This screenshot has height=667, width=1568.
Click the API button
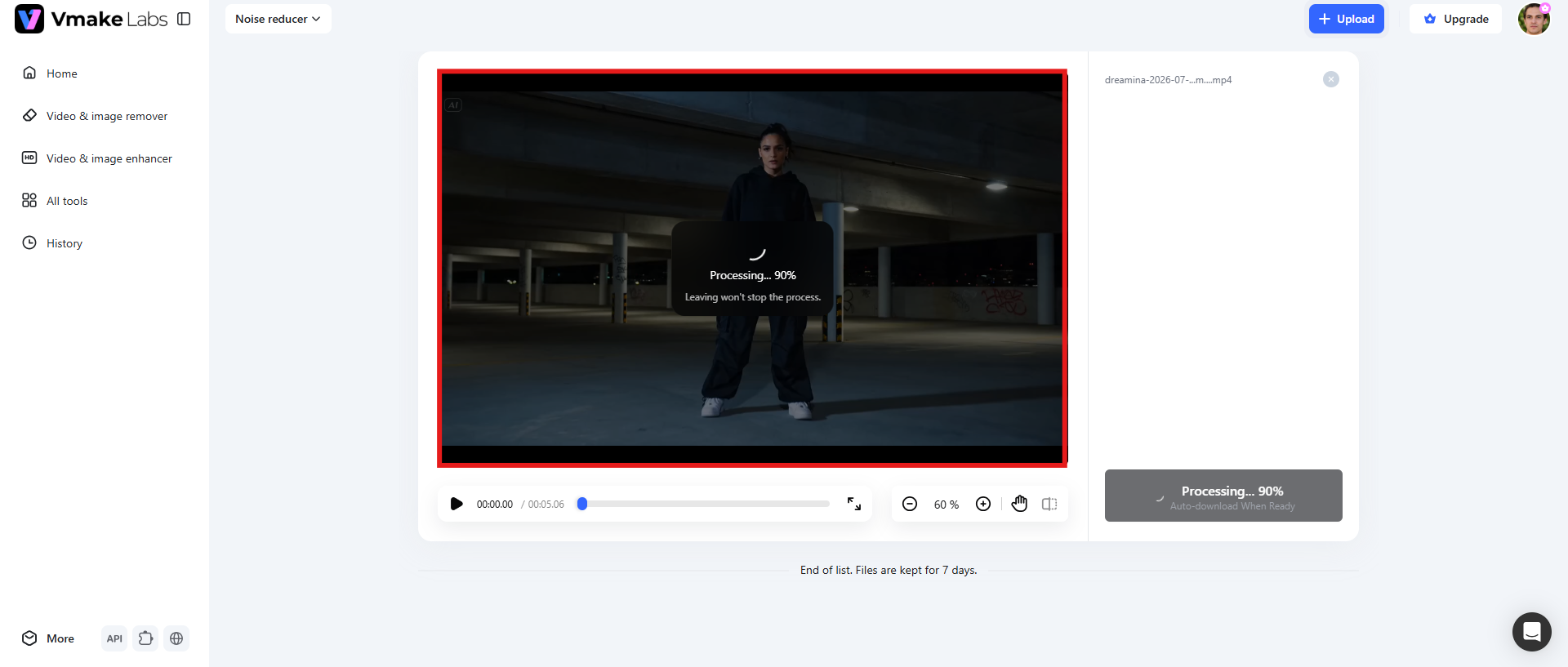114,638
